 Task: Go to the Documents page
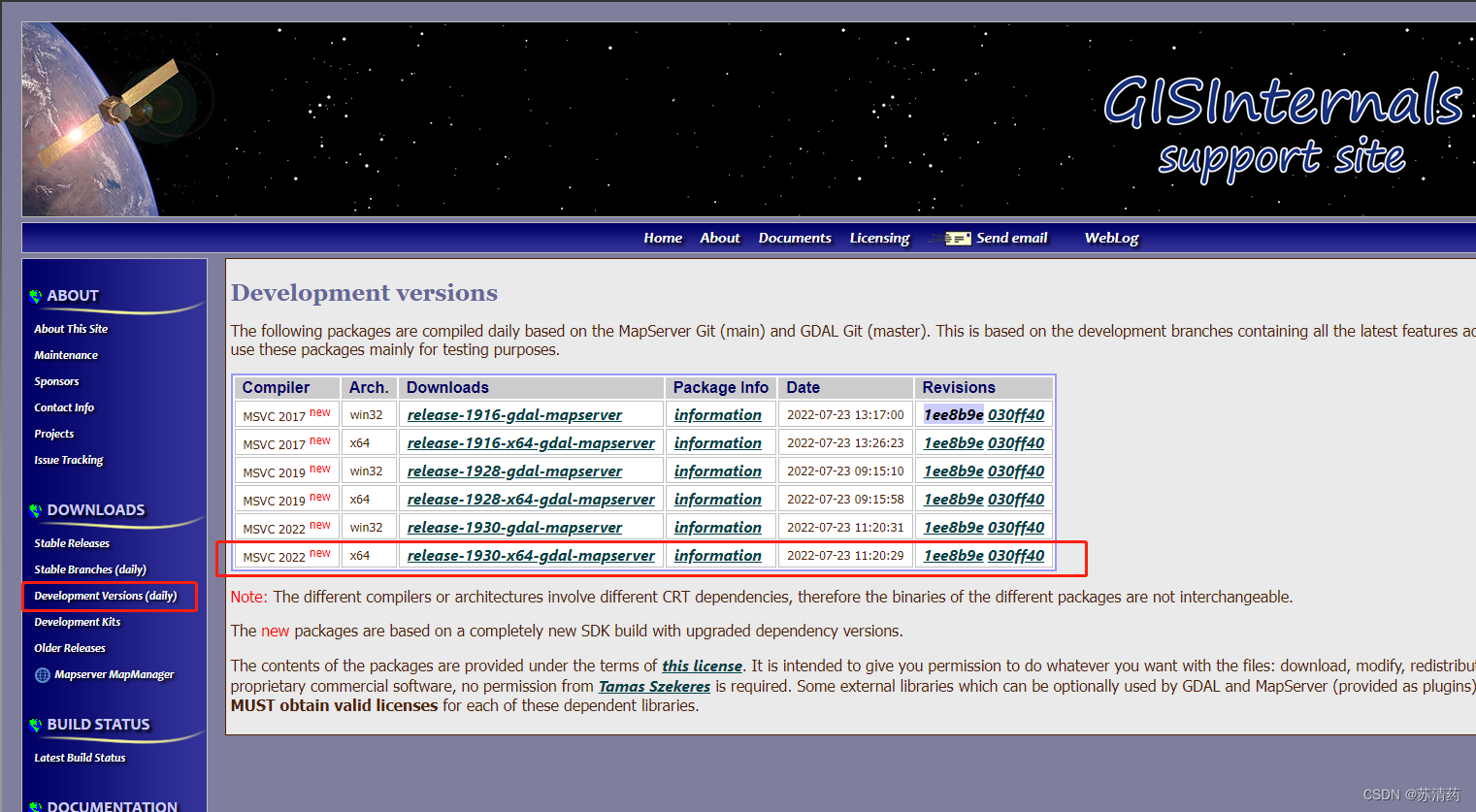pyautogui.click(x=795, y=238)
